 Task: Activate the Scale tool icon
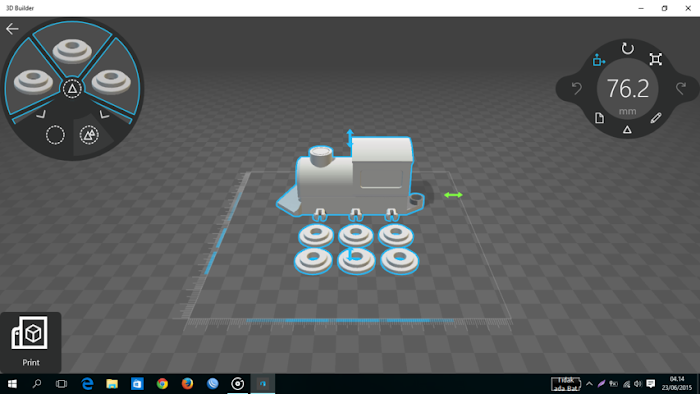655,59
